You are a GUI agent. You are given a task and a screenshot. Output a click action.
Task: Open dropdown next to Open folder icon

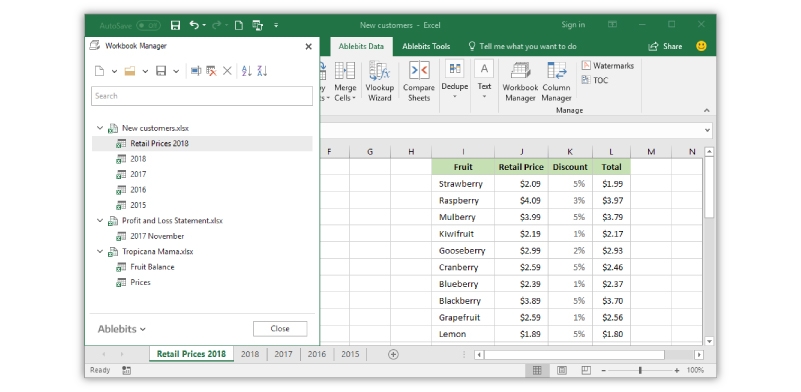(145, 72)
